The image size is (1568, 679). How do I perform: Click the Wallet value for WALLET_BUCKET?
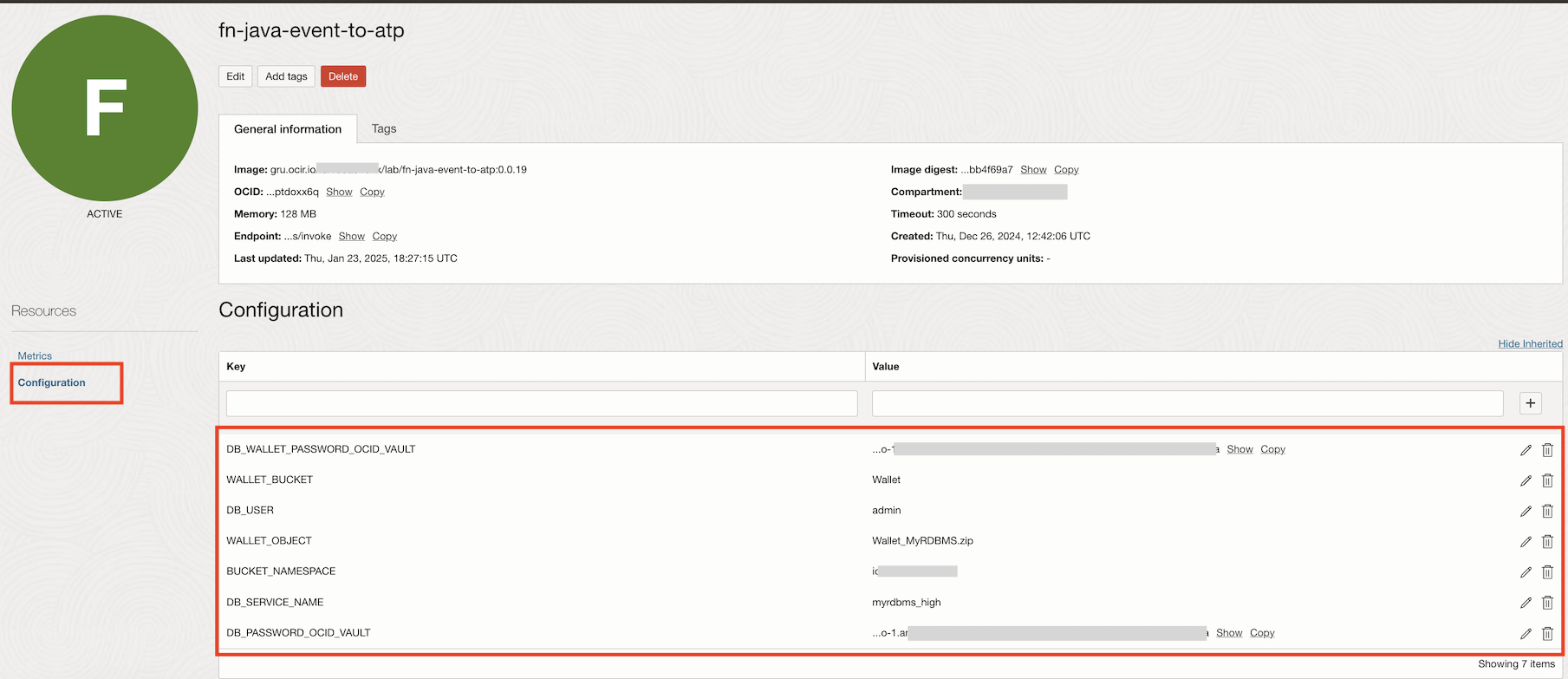coord(886,480)
